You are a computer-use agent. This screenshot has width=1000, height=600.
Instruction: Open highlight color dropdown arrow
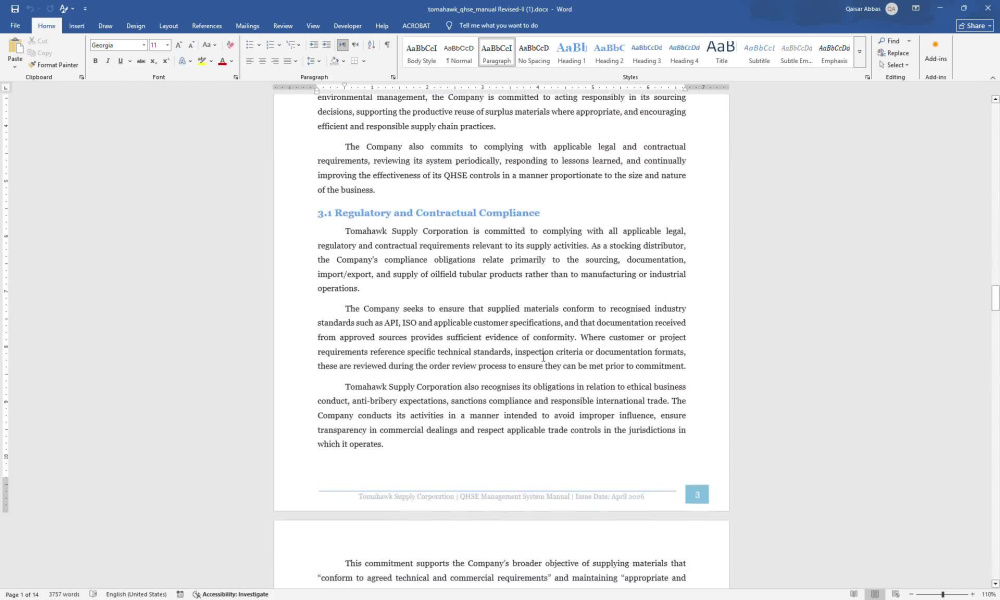point(211,61)
